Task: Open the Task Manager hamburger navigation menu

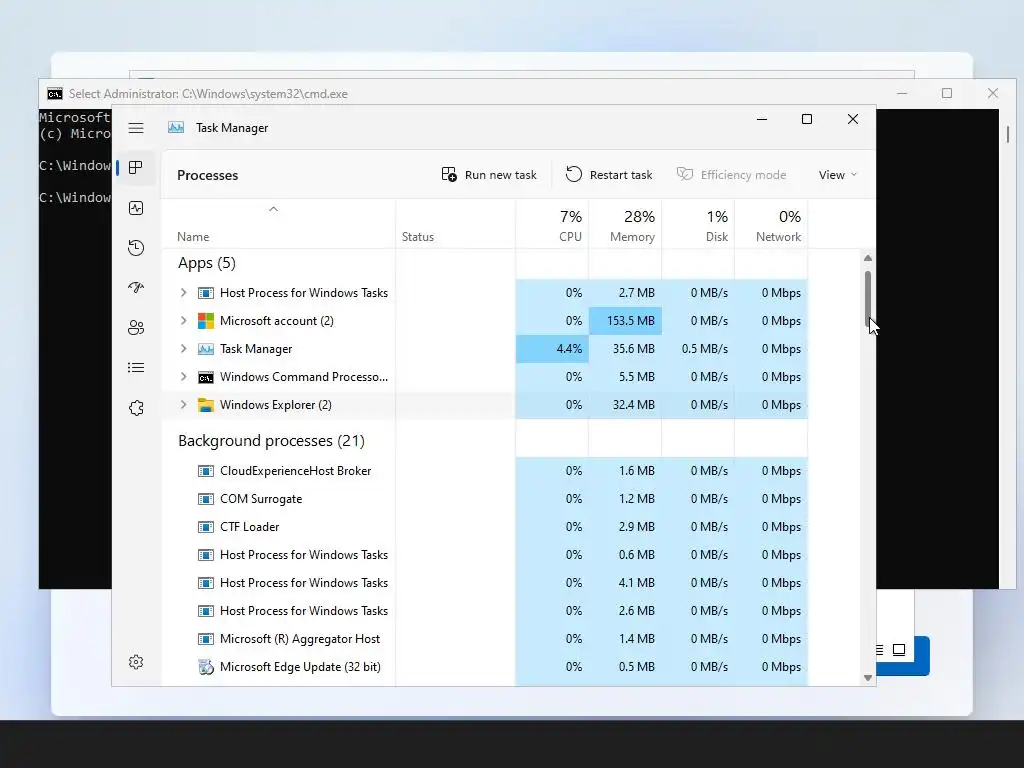Action: (x=136, y=128)
